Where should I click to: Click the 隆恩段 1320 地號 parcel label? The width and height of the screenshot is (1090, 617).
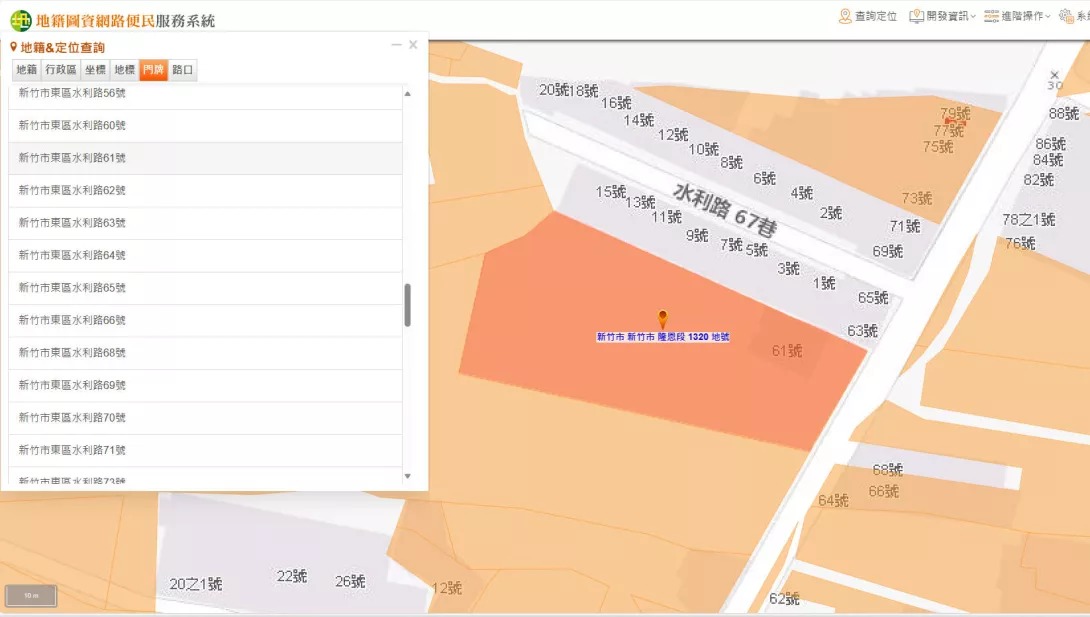[663, 338]
